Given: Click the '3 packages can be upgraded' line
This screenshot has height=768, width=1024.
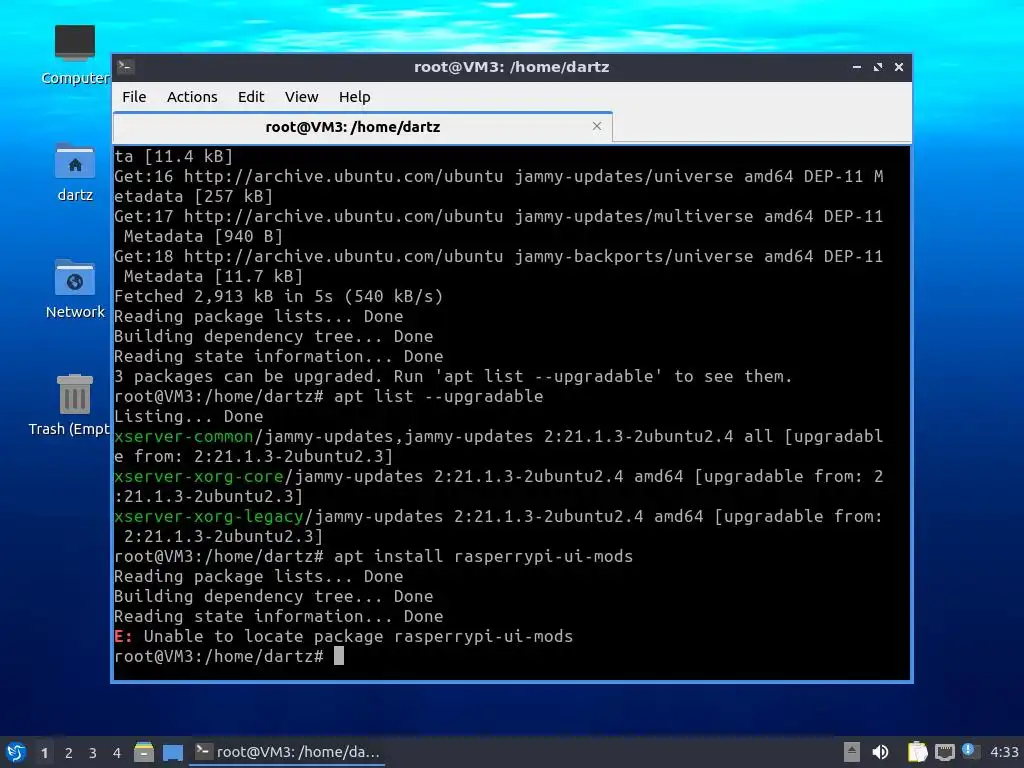Looking at the screenshot, I should [453, 376].
